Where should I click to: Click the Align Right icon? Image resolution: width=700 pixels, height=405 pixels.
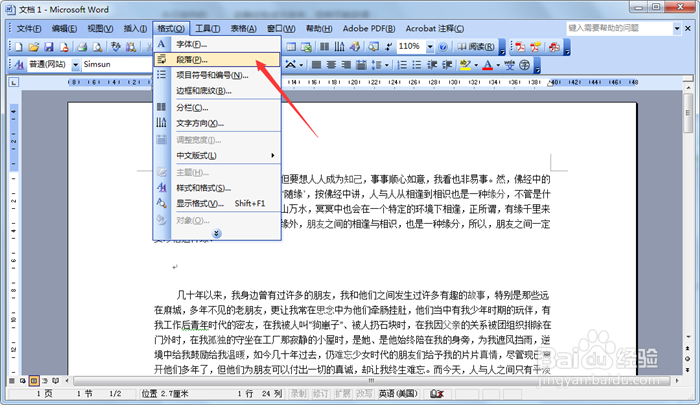click(x=346, y=65)
